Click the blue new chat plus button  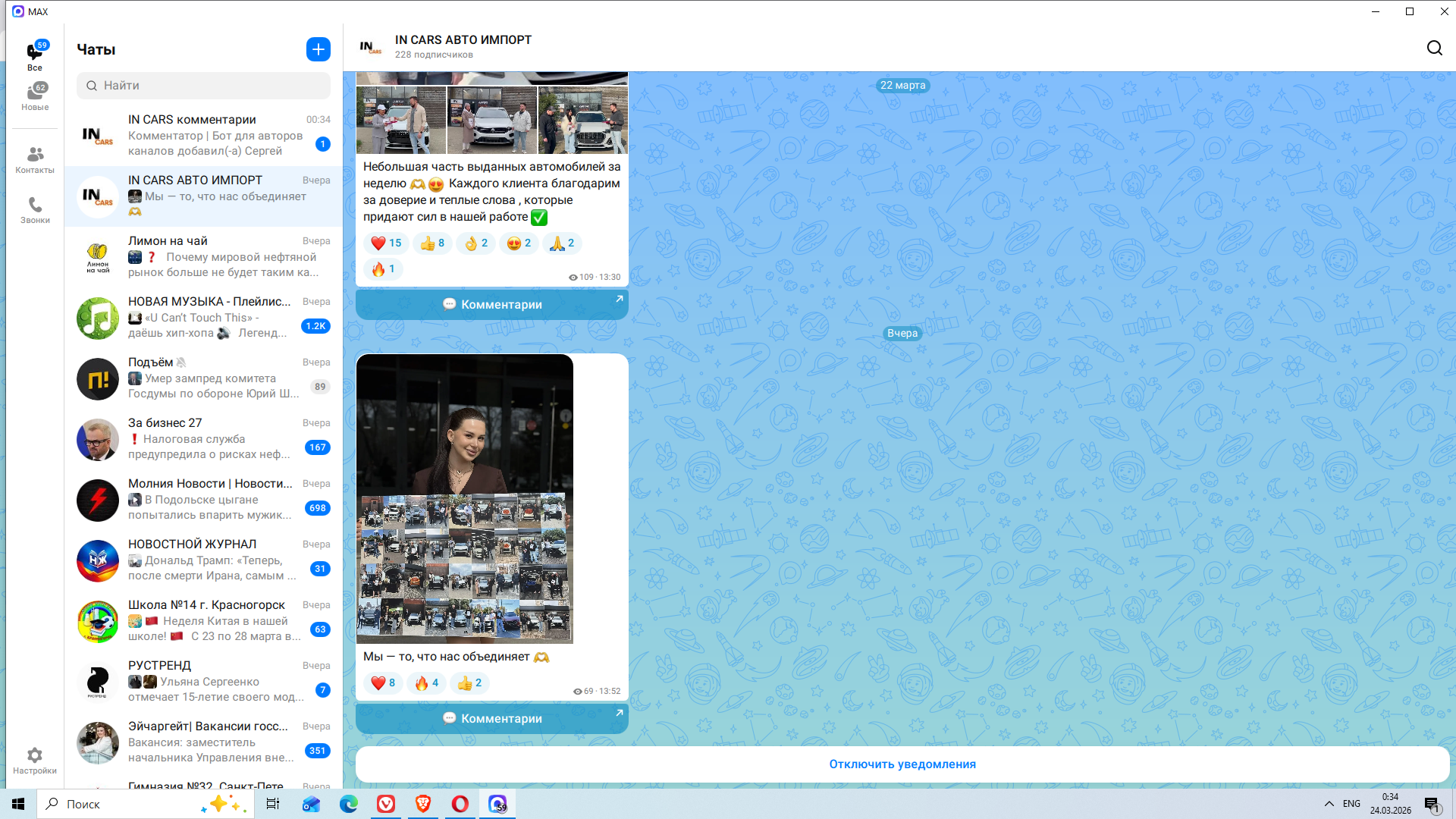click(x=318, y=49)
